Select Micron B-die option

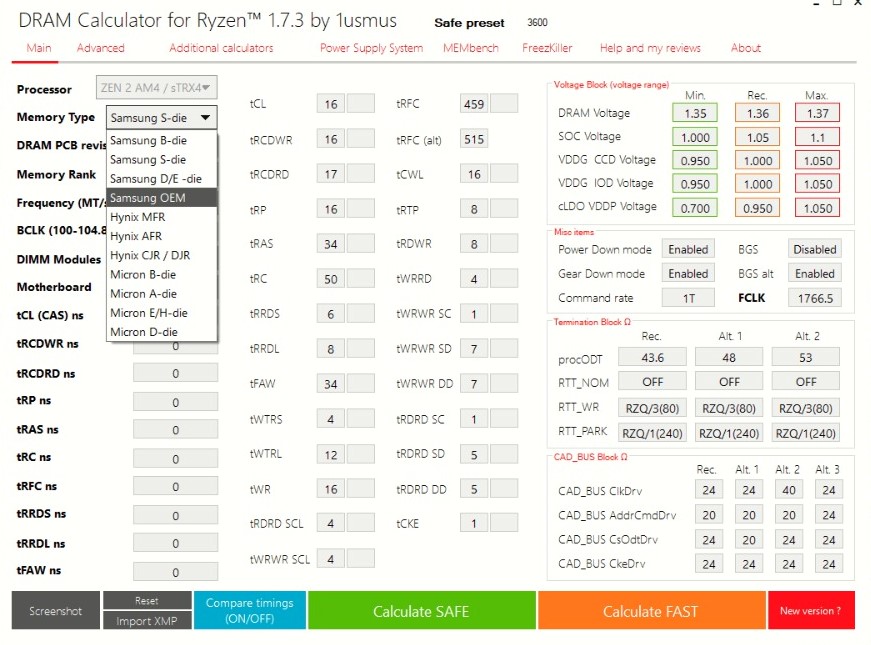tap(161, 274)
